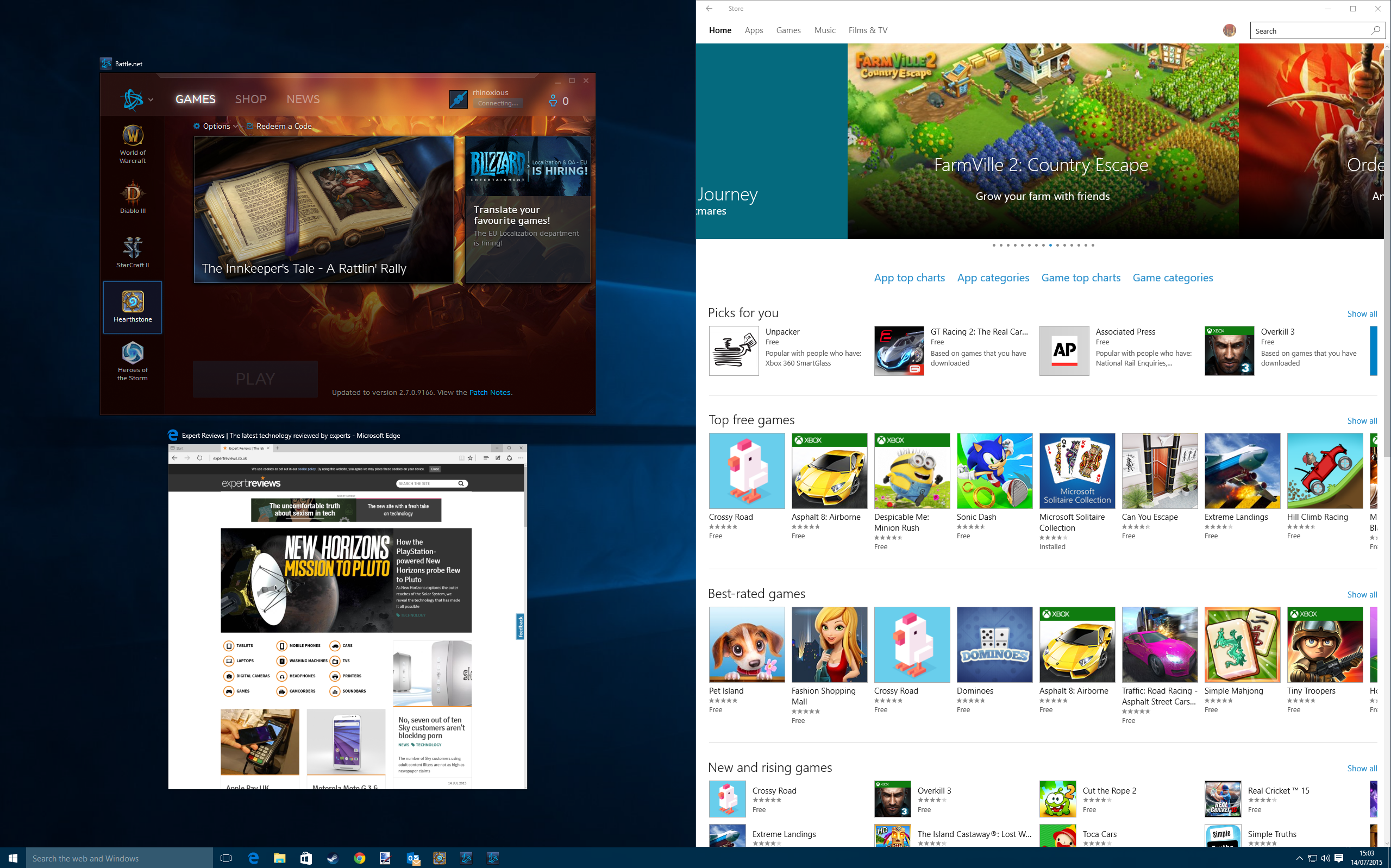Open the SHOP tab in Battle.net
Viewport: 1391px width, 868px height.
[250, 99]
